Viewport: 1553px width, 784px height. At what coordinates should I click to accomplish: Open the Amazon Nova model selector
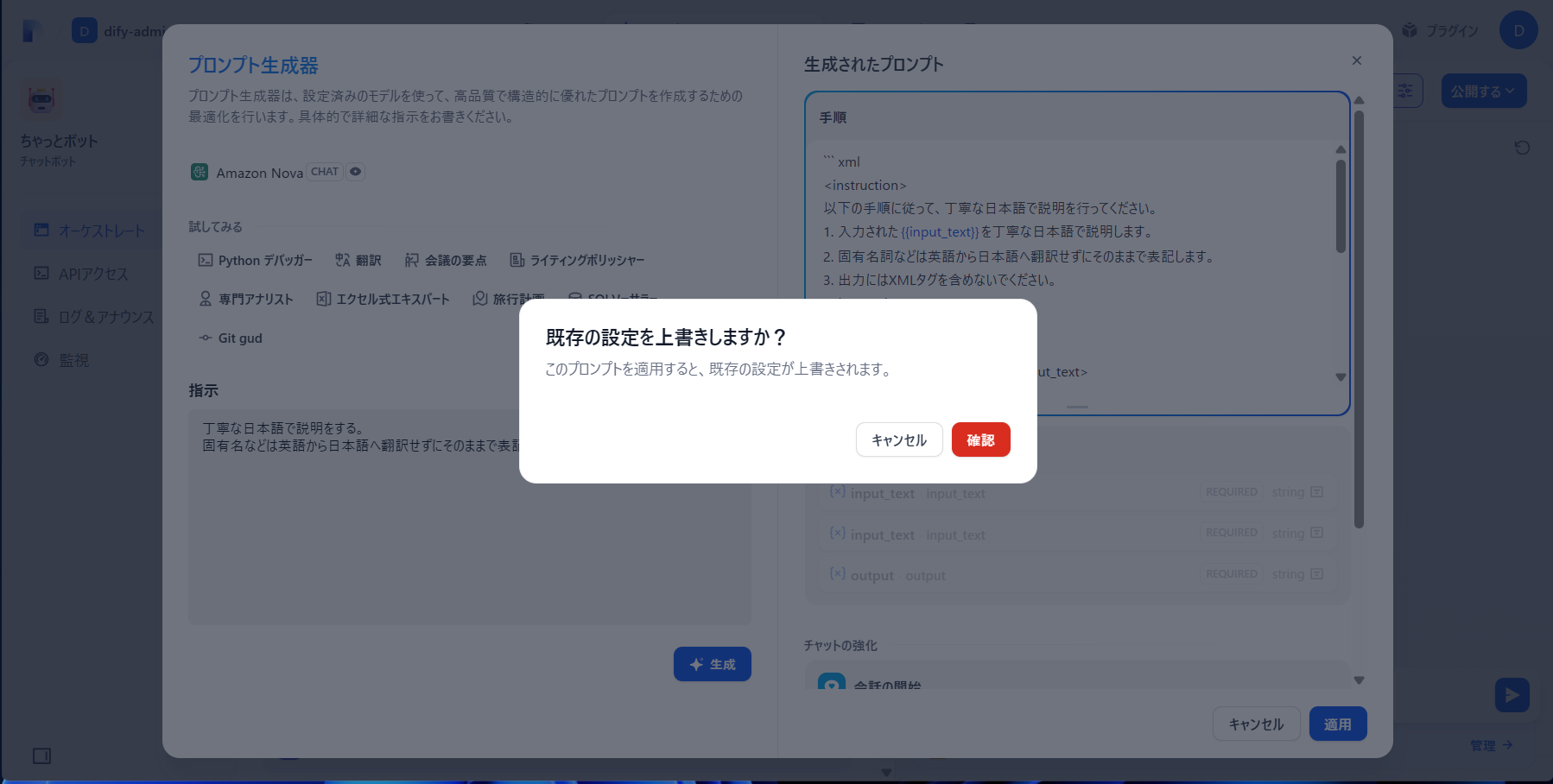(x=276, y=172)
